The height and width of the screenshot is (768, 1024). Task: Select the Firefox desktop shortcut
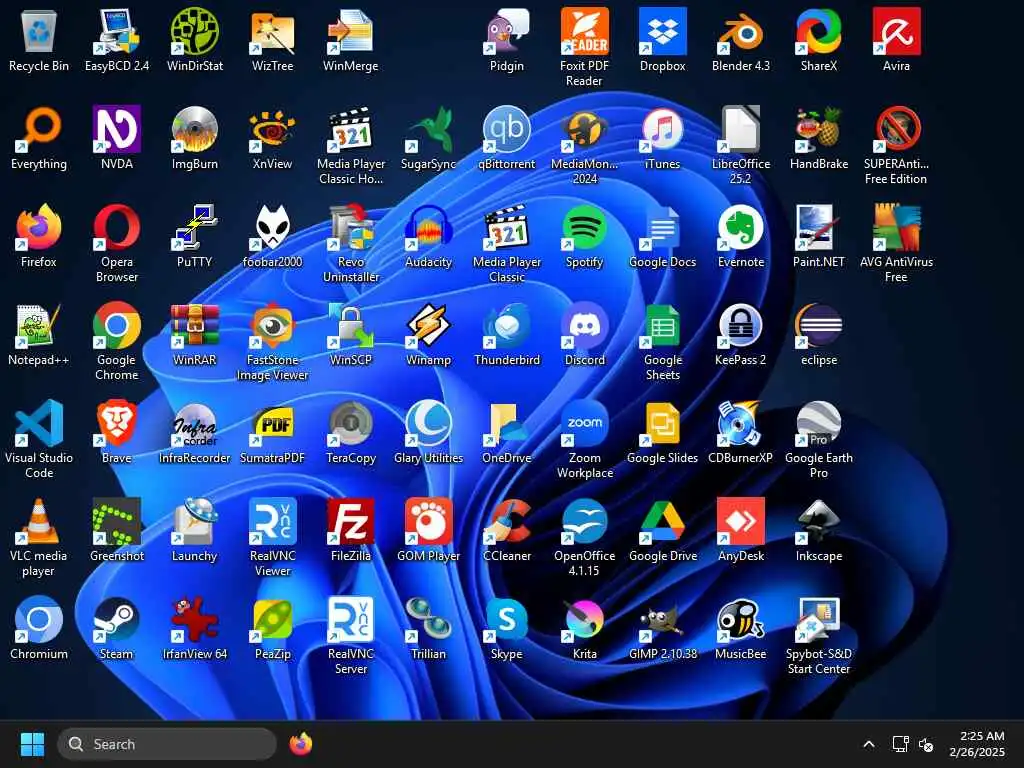[x=39, y=227]
